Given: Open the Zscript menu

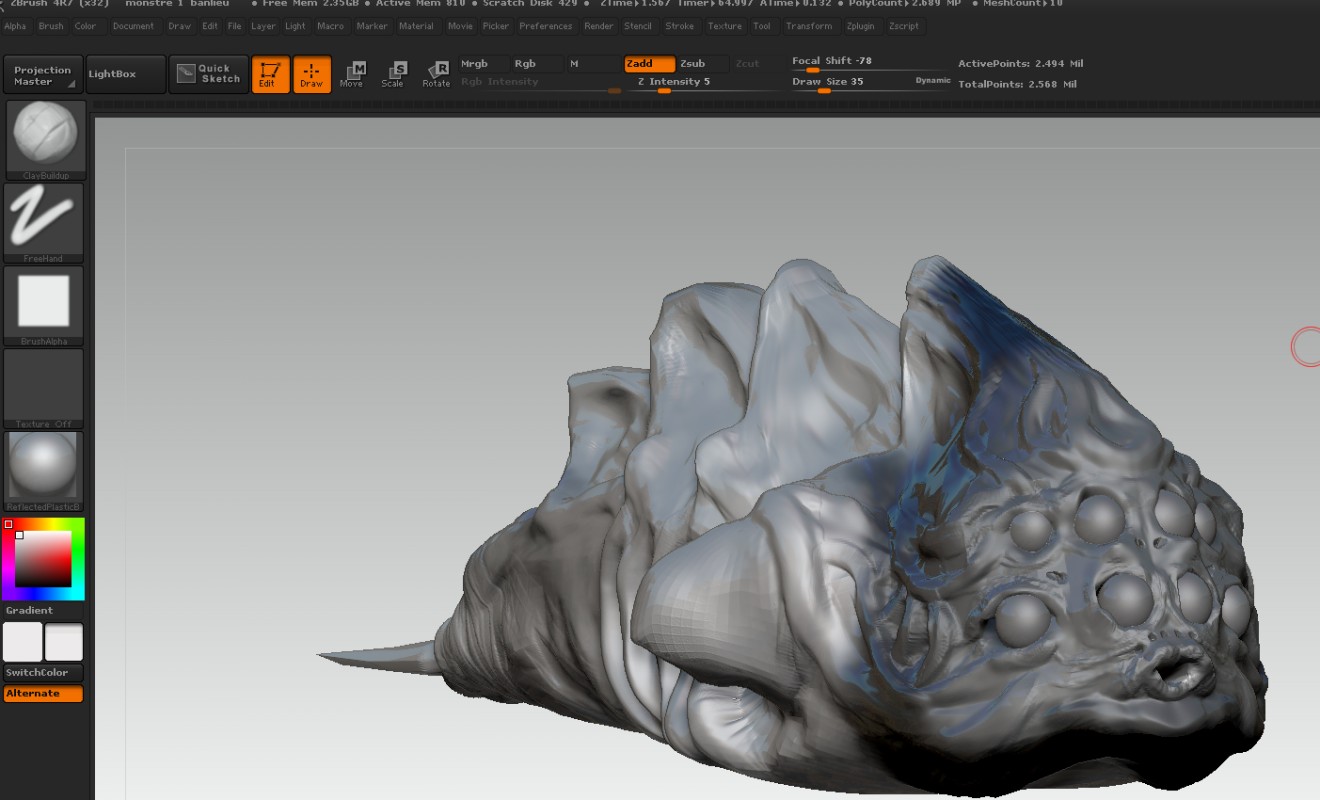Looking at the screenshot, I should [904, 26].
